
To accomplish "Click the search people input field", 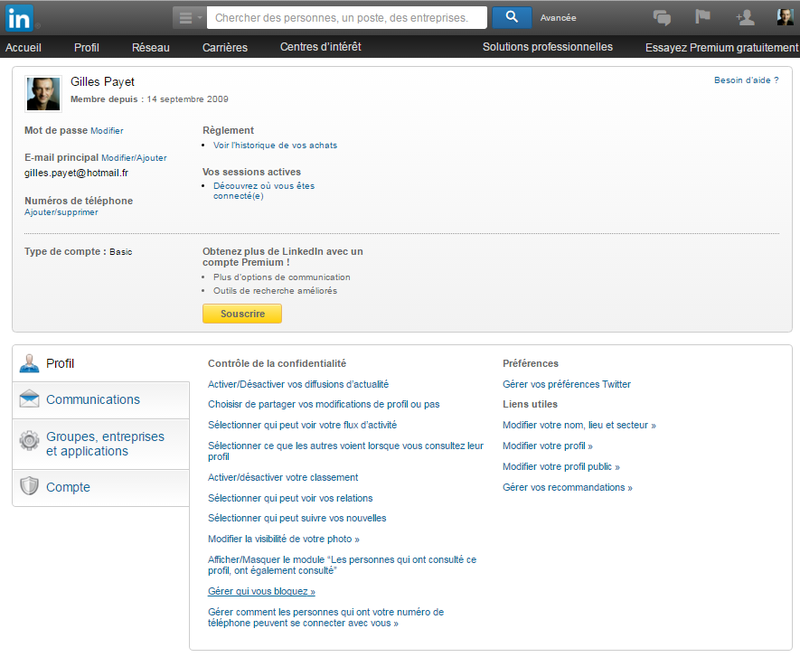I will pos(347,18).
